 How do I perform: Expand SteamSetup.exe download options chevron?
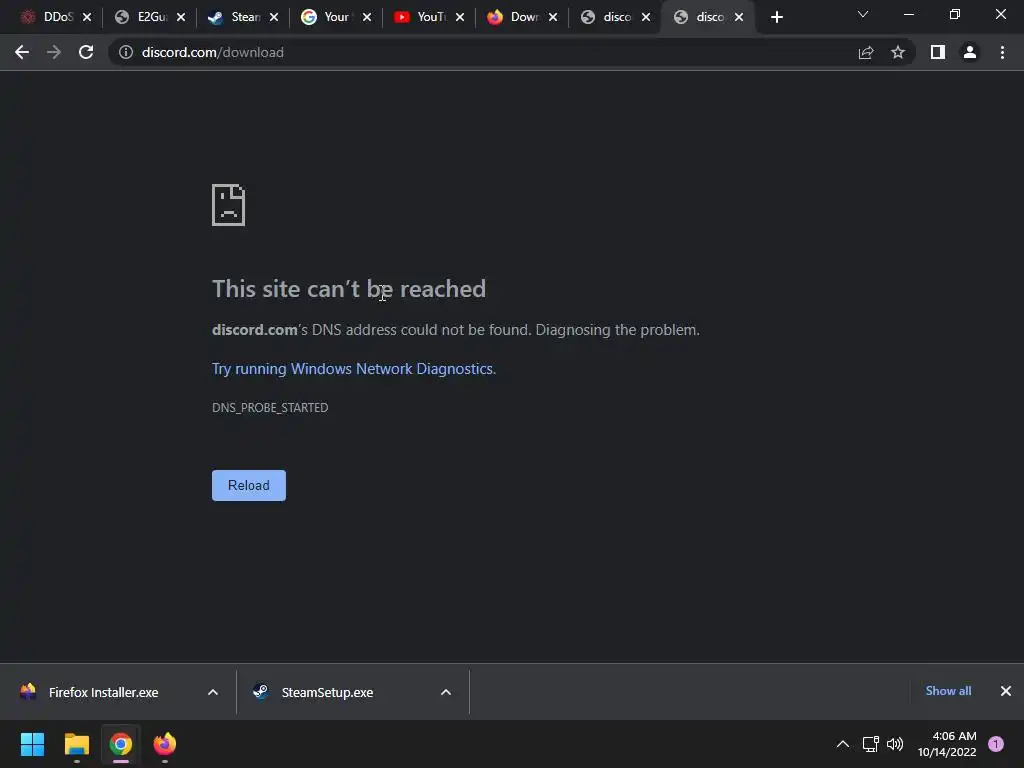coord(446,692)
